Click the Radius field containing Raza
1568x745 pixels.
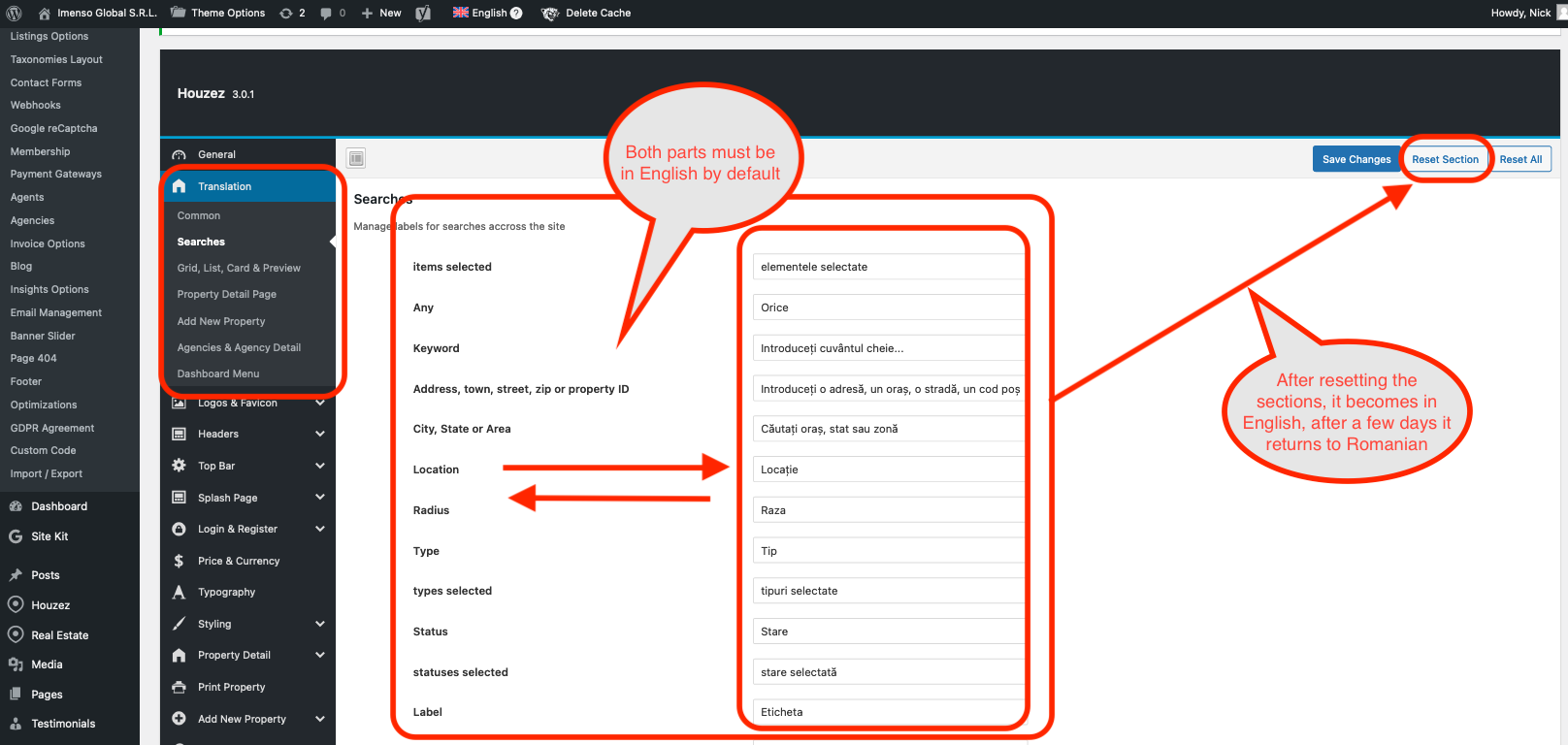coord(890,510)
